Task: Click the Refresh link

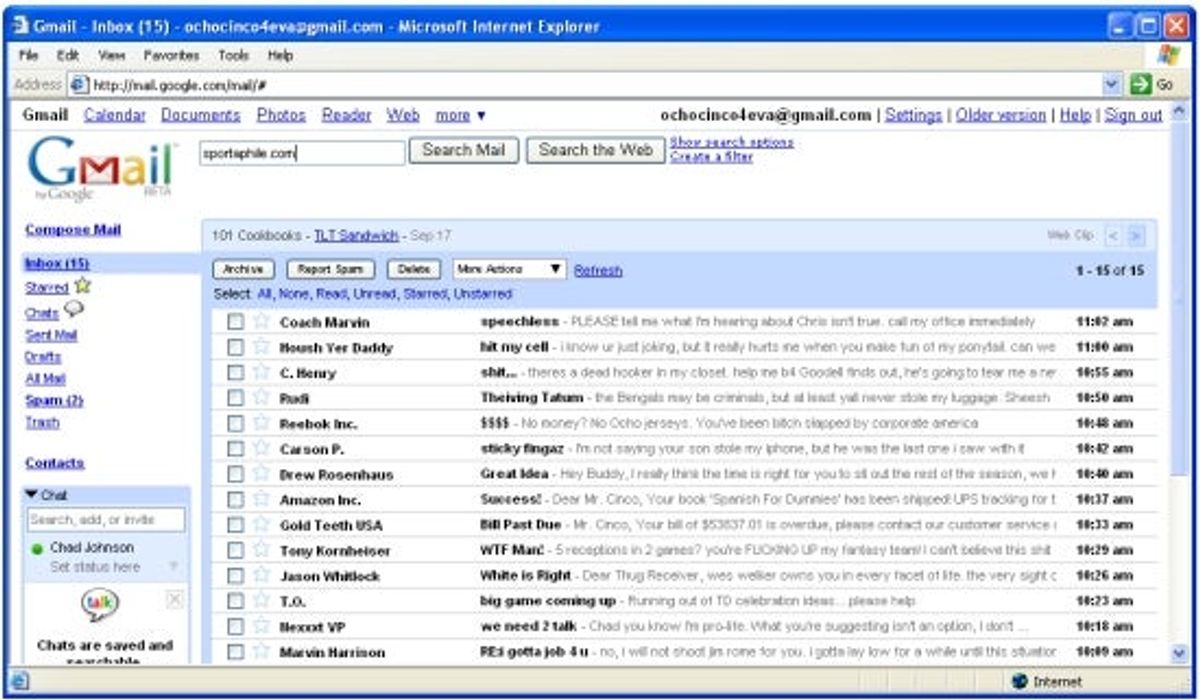Action: [x=598, y=270]
